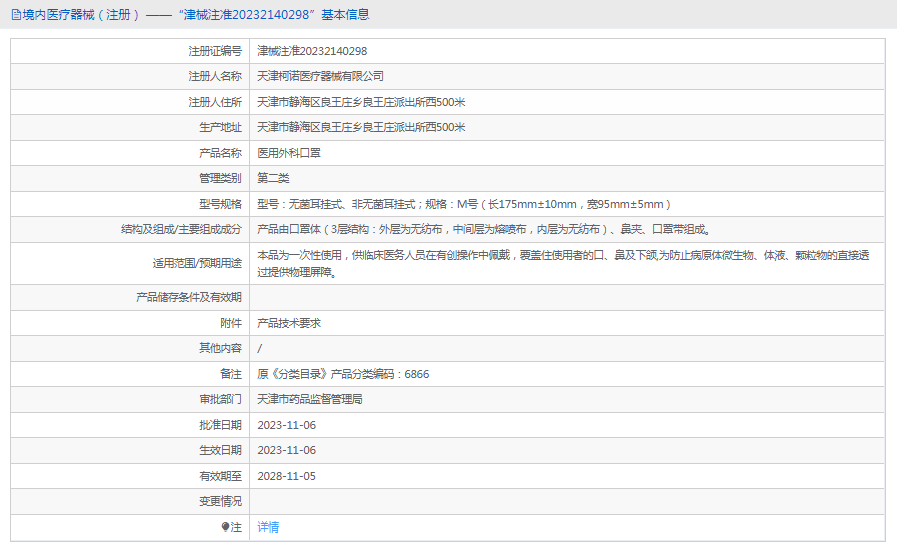Image resolution: width=897 pixels, height=545 pixels.
Task: Click the 其他内容 row label
Action: pos(220,348)
